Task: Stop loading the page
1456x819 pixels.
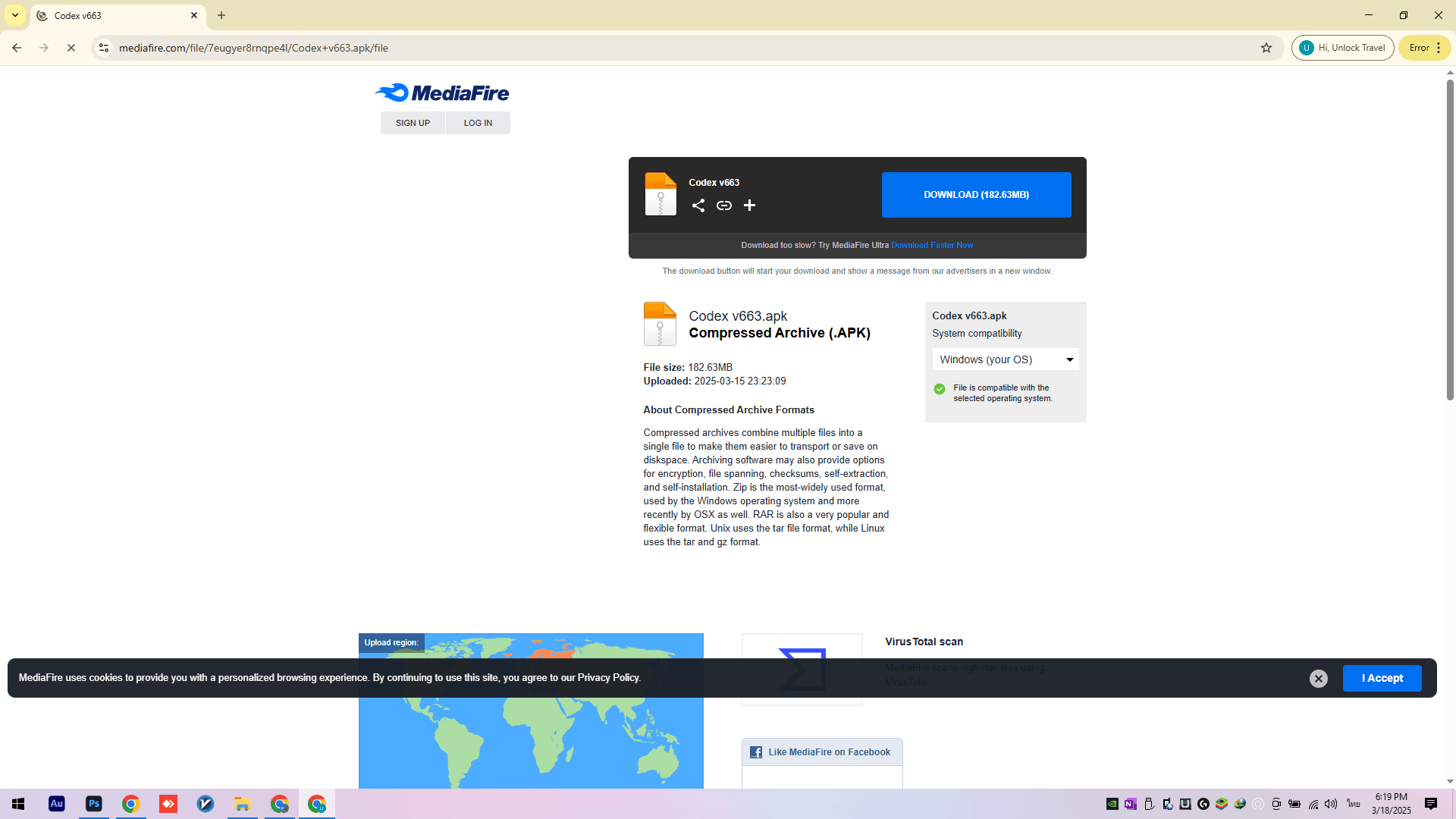Action: 71,48
